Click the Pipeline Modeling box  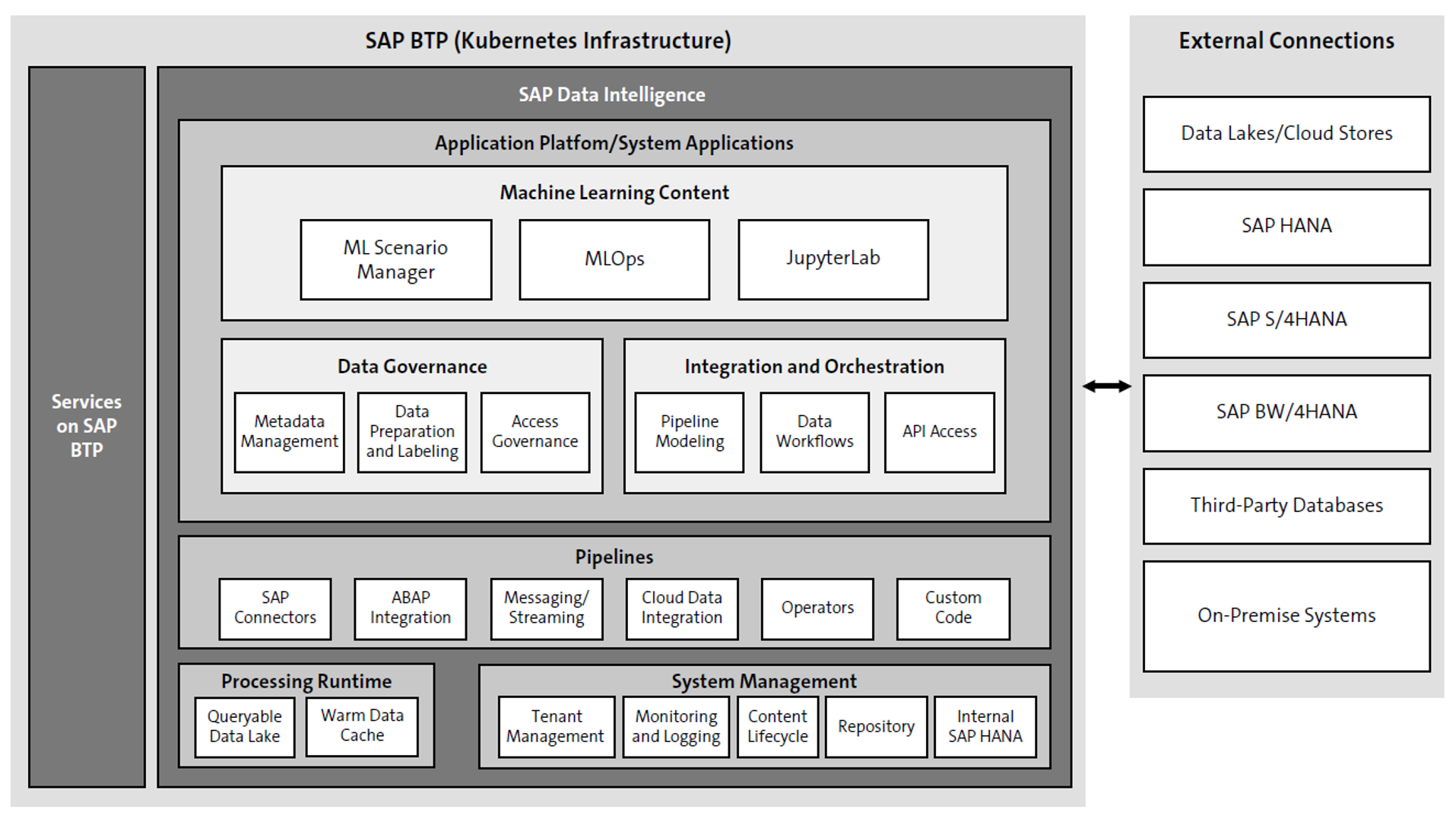point(690,432)
